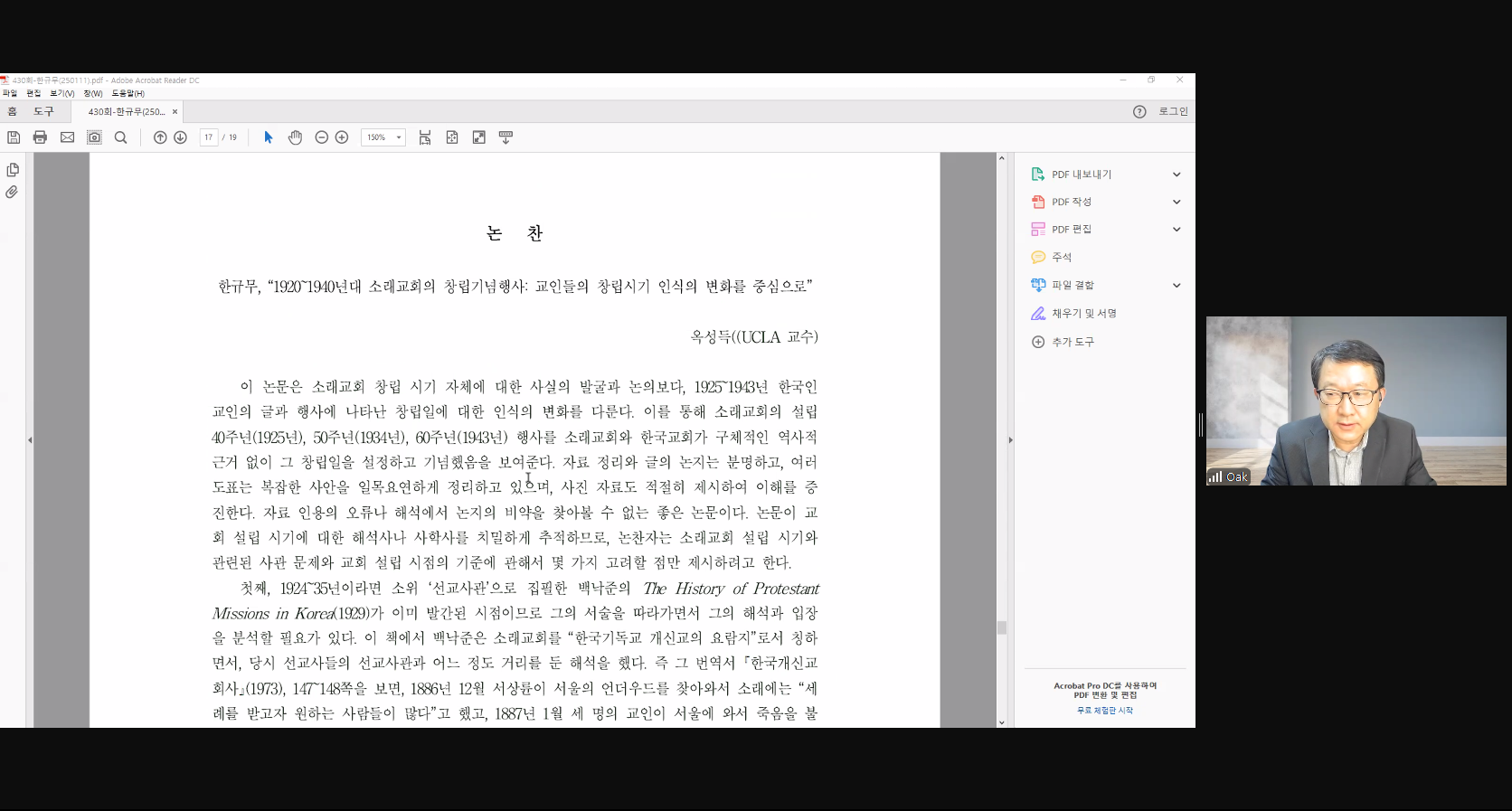Viewport: 1512px width, 811px height.
Task: Select the Snapshot camera tool
Action: tap(94, 137)
